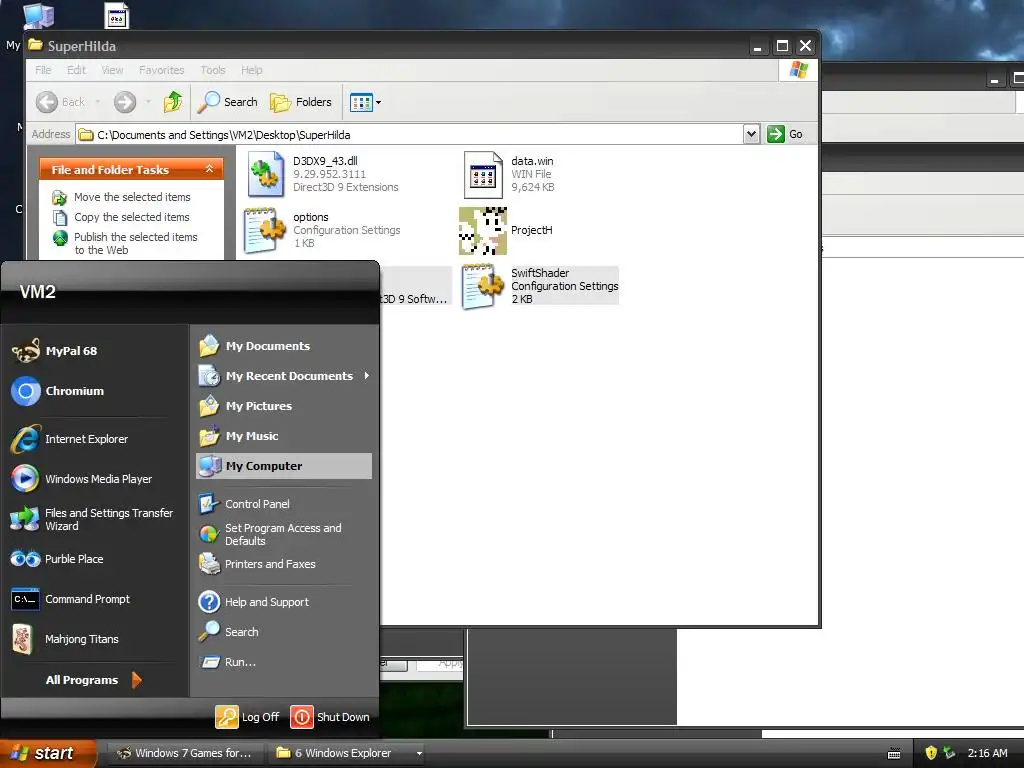
Task: Open the File menu in SuperHilda window
Action: [x=43, y=70]
